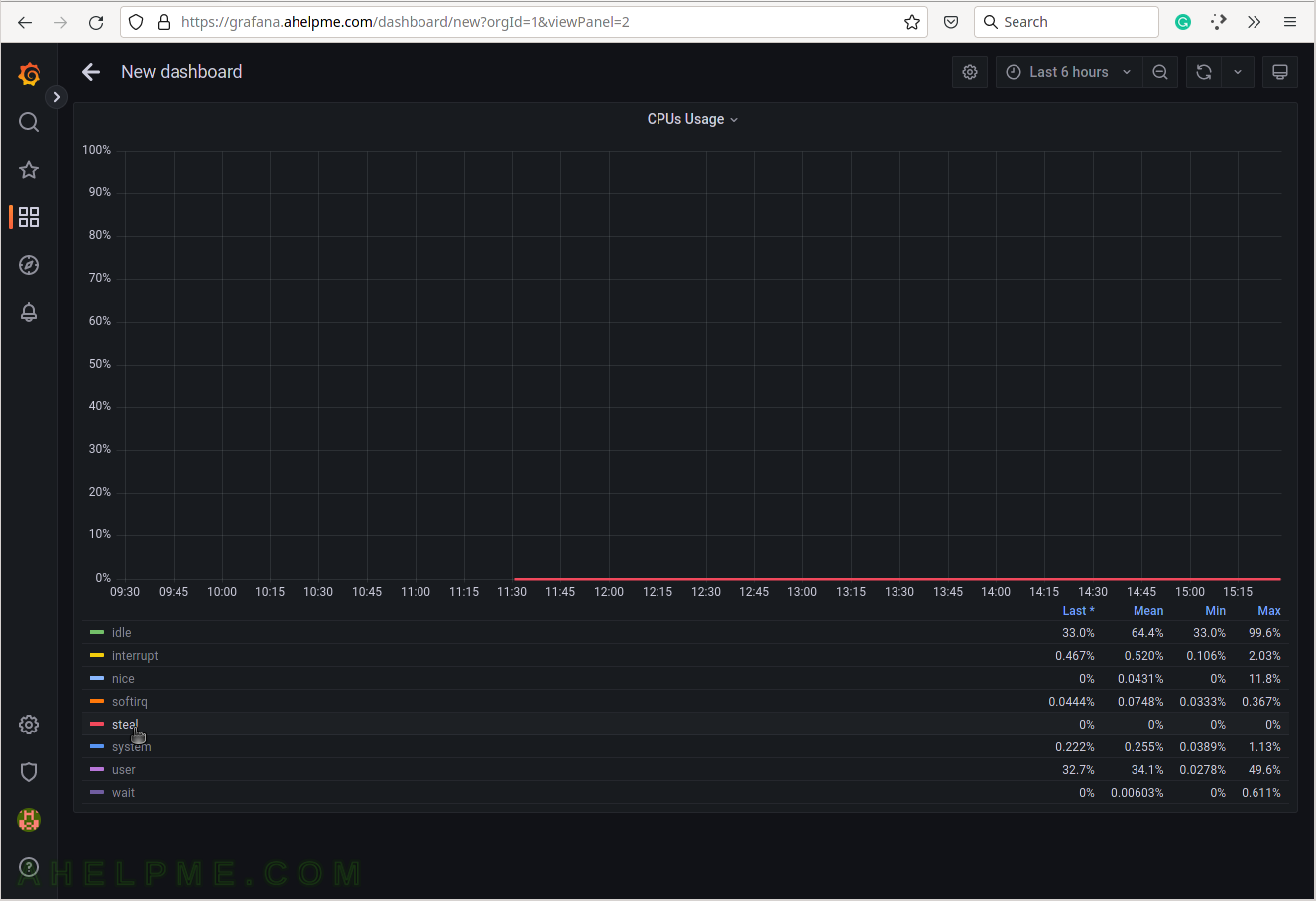This screenshot has height=901, width=1316.
Task: Click the browser forward button
Action: coord(60,22)
